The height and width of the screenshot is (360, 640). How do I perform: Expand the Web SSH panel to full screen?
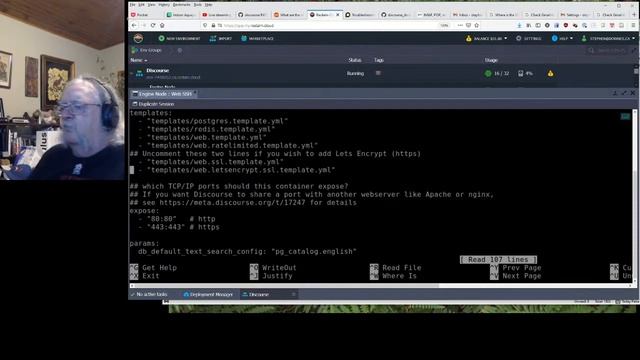[624, 93]
